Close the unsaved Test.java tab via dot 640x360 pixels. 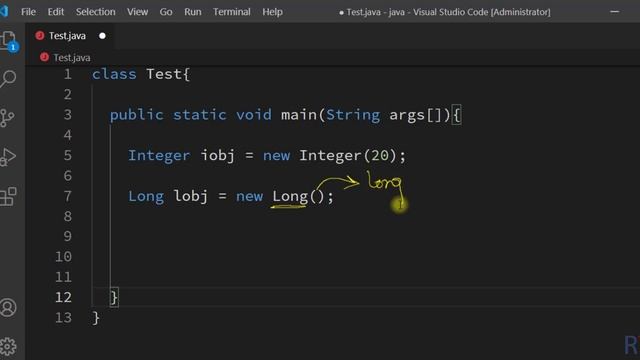[x=102, y=36]
